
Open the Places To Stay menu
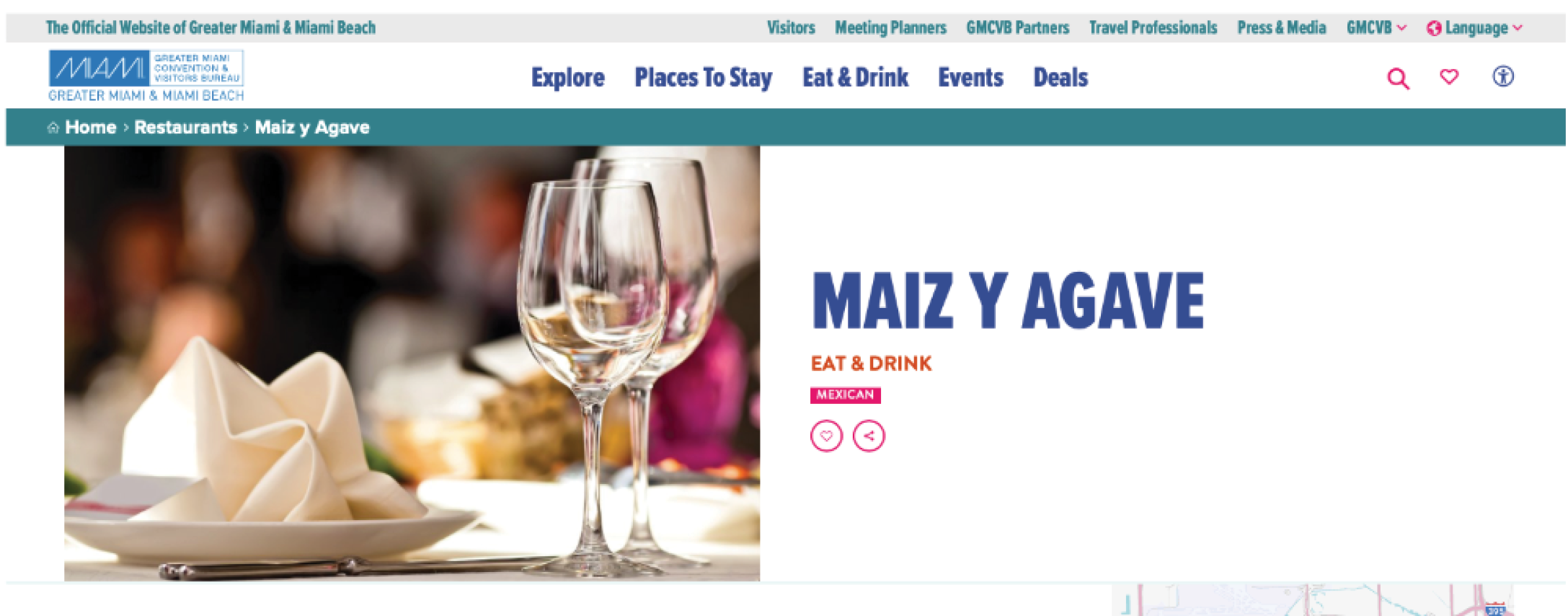point(703,77)
